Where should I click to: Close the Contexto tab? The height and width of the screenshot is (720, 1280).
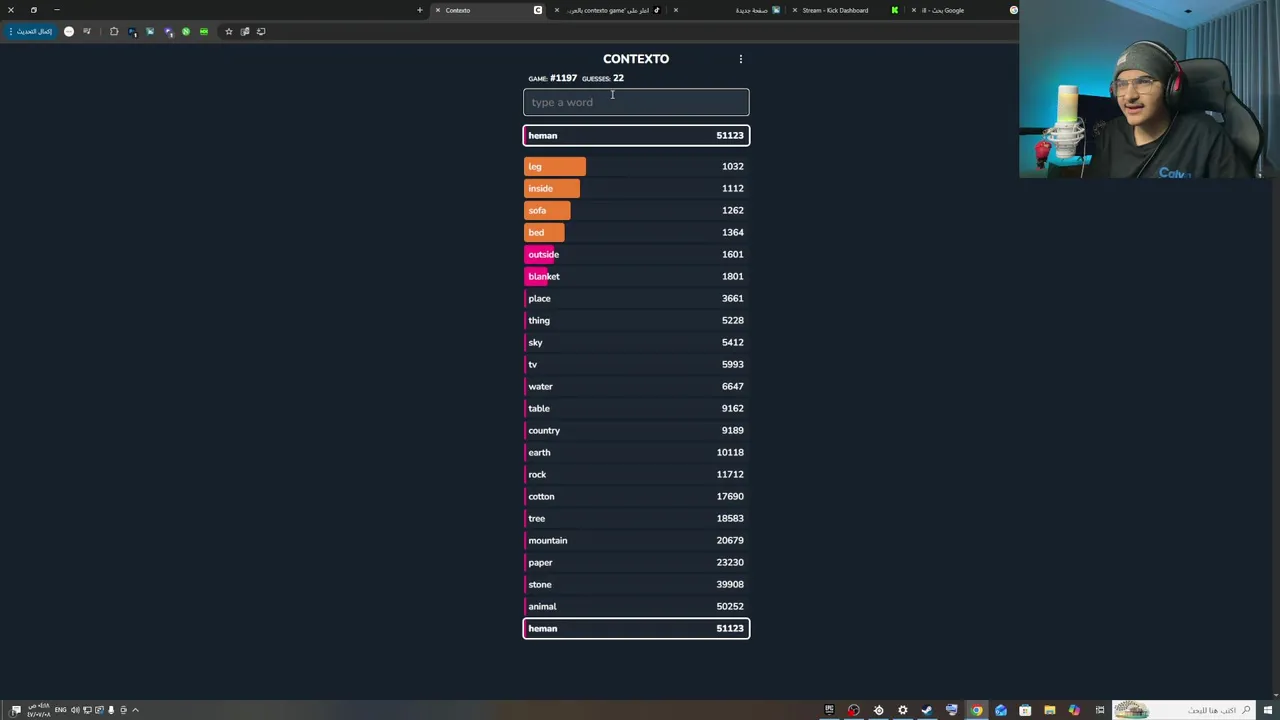[437, 10]
